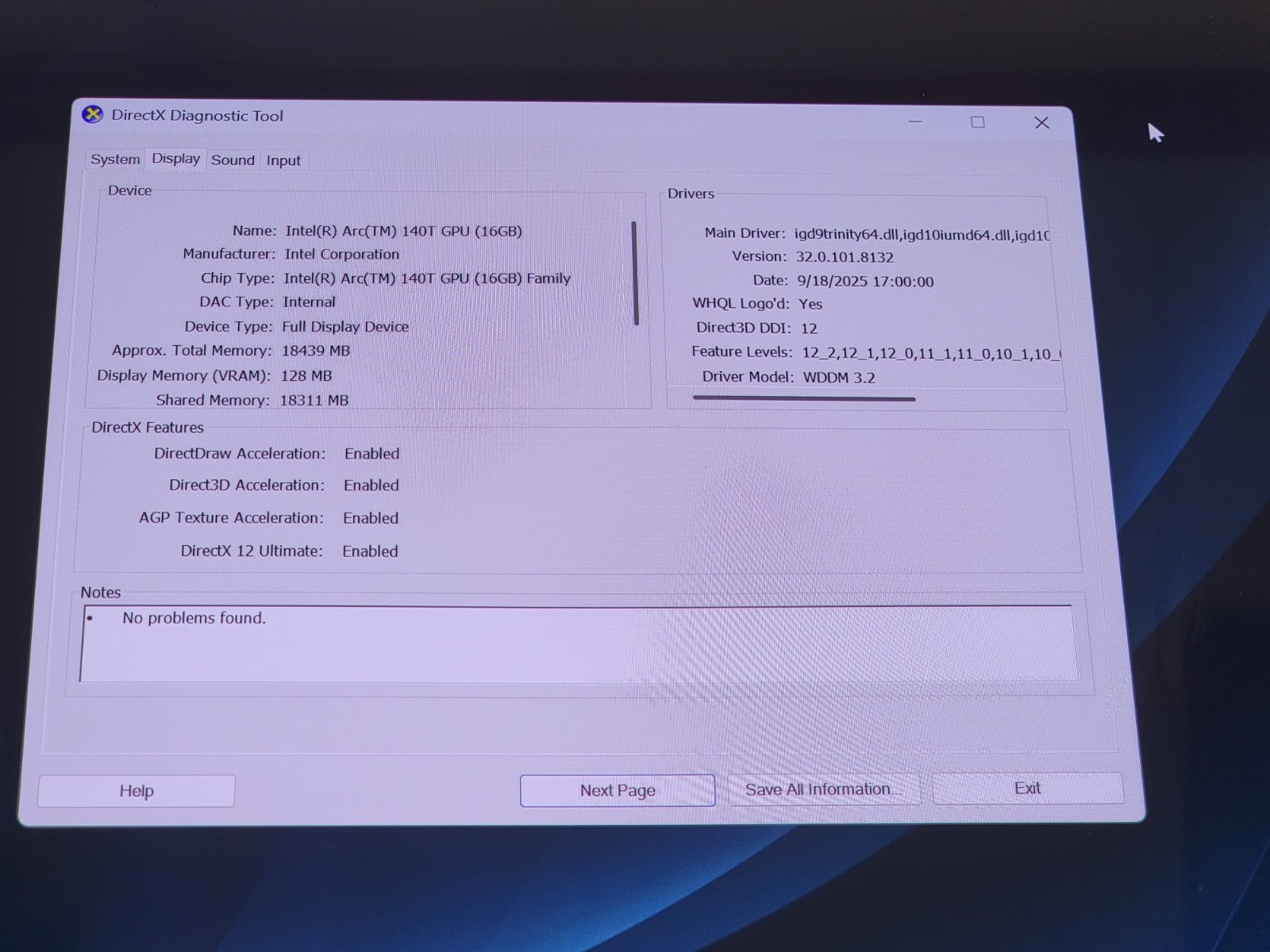Exit the DirectX Diagnostic Tool

click(x=1028, y=788)
